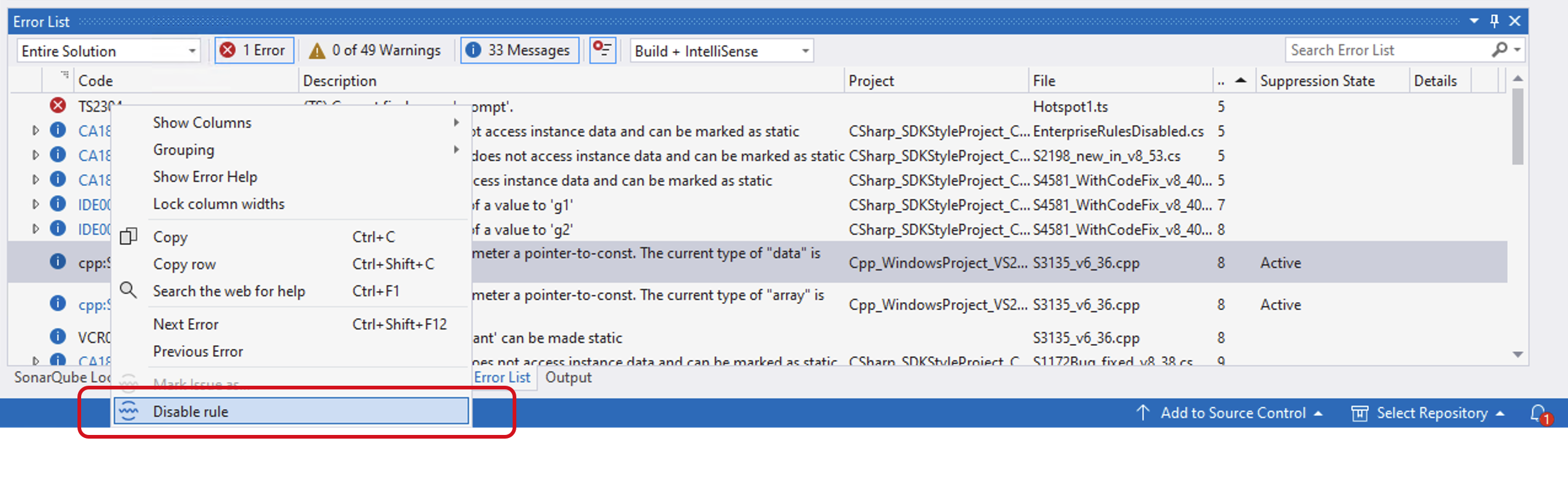
Task: Click the info icon on the 'g1' row
Action: pyautogui.click(x=58, y=204)
